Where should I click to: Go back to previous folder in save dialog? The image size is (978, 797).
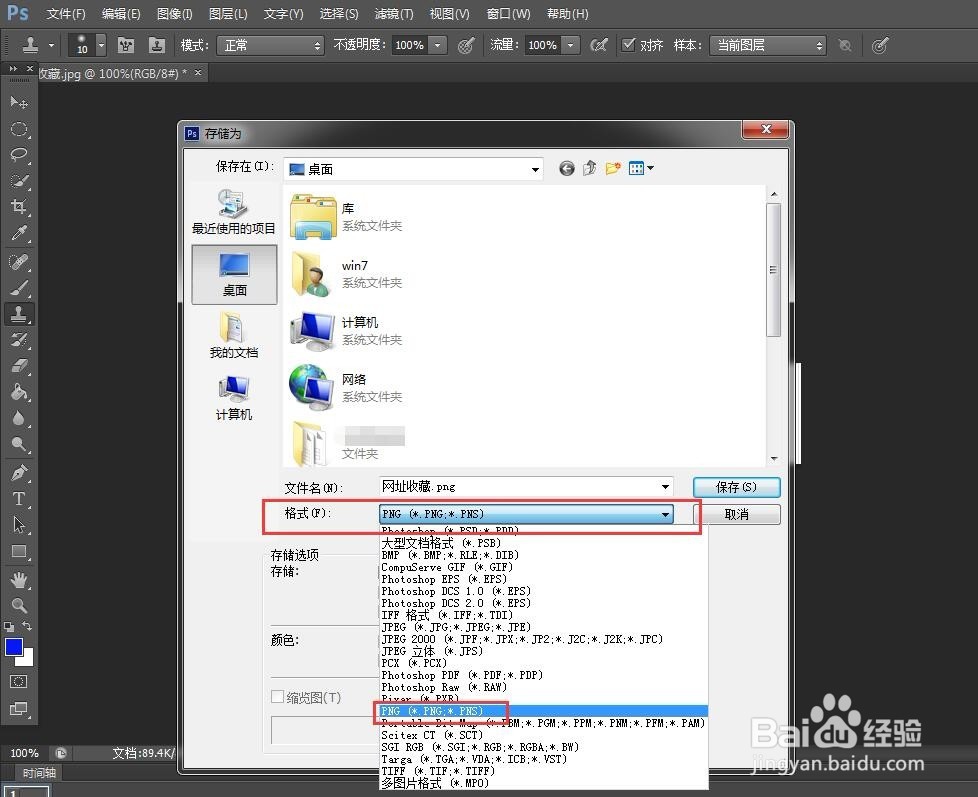[566, 168]
